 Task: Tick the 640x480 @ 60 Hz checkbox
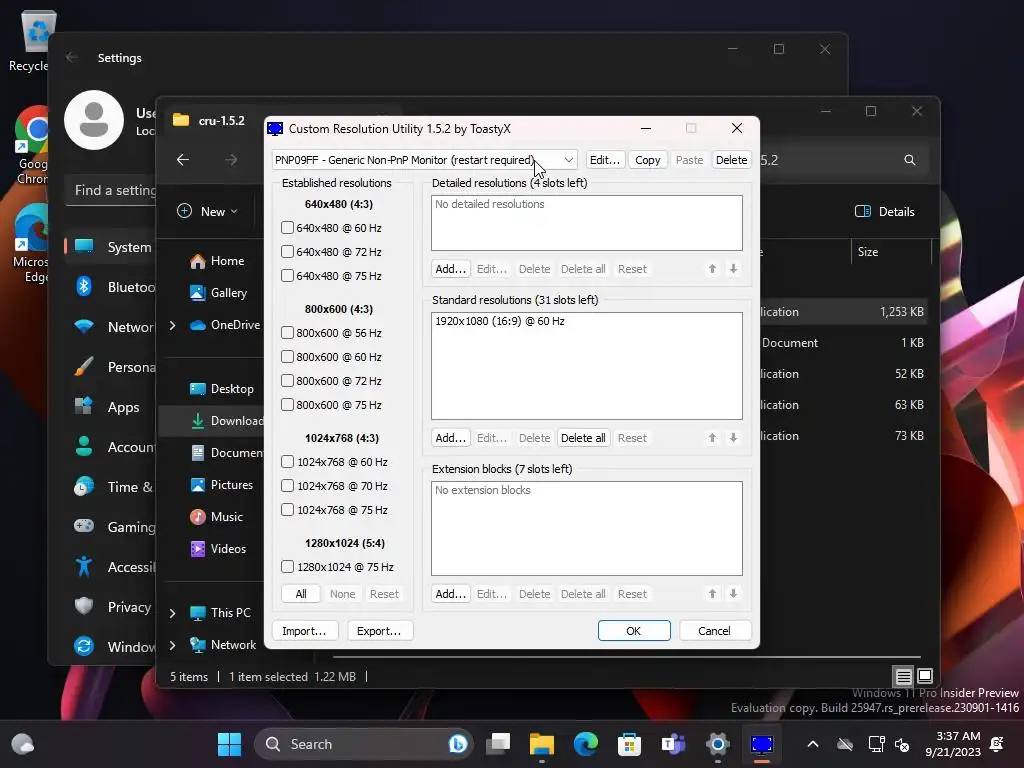[x=287, y=228]
